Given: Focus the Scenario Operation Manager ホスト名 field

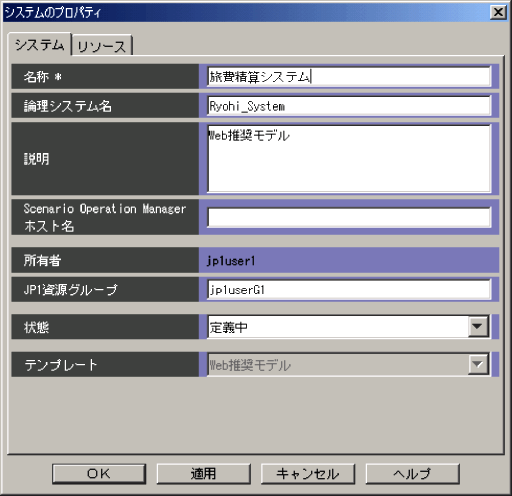Looking at the screenshot, I should point(349,217).
